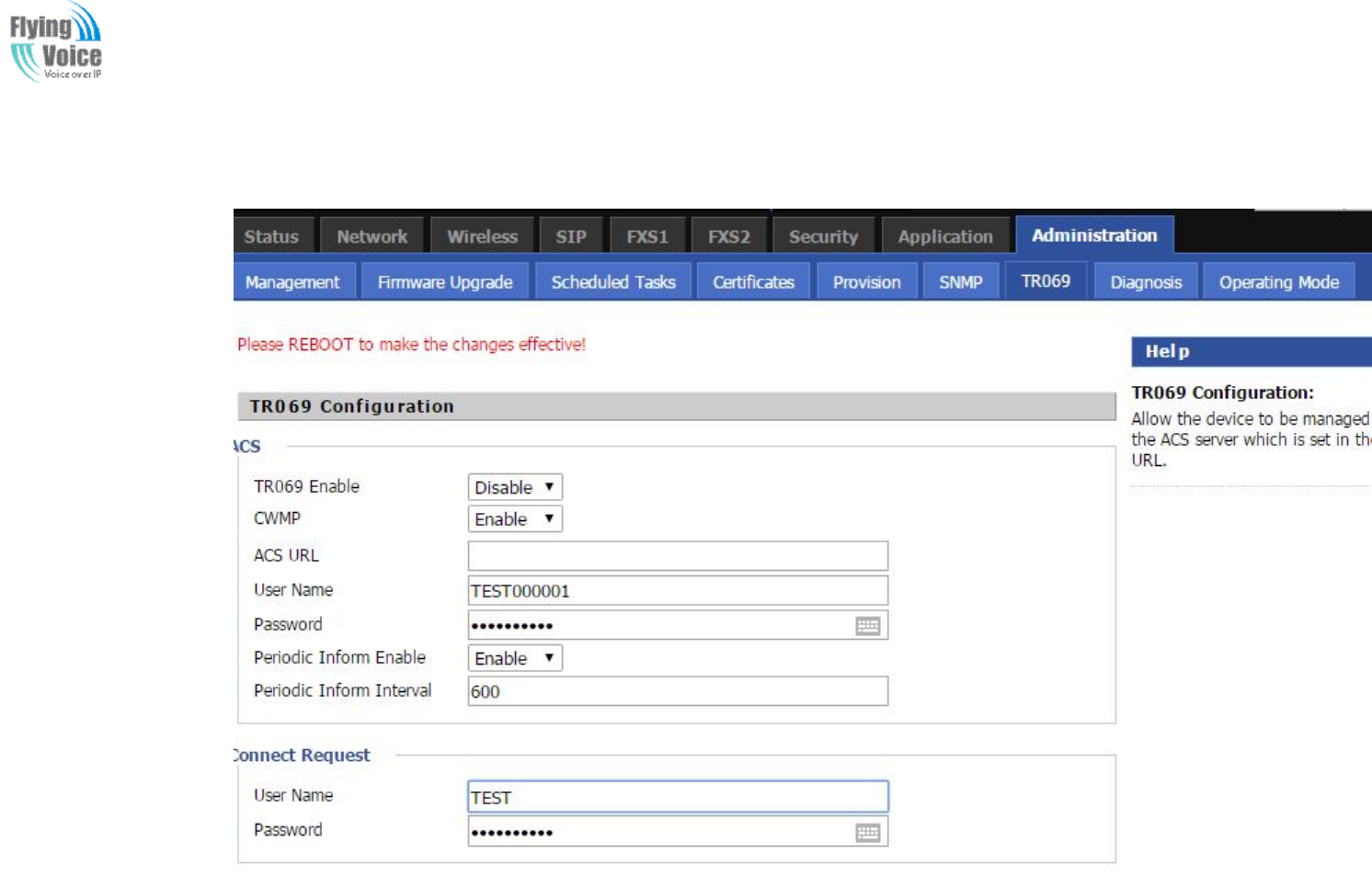Click the Periodic Inform Interval label
This screenshot has width=1372, height=876.
342,690
